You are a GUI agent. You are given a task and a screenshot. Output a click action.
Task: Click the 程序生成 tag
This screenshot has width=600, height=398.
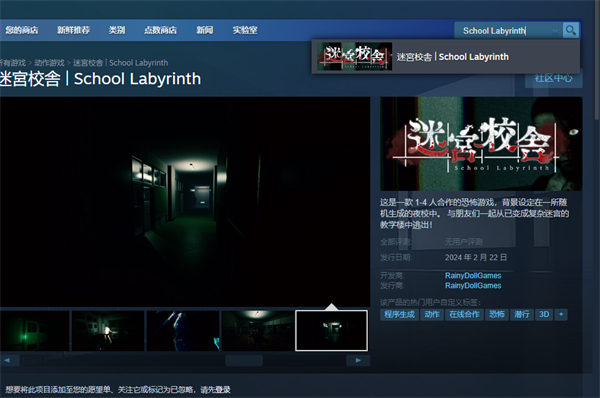[399, 315]
